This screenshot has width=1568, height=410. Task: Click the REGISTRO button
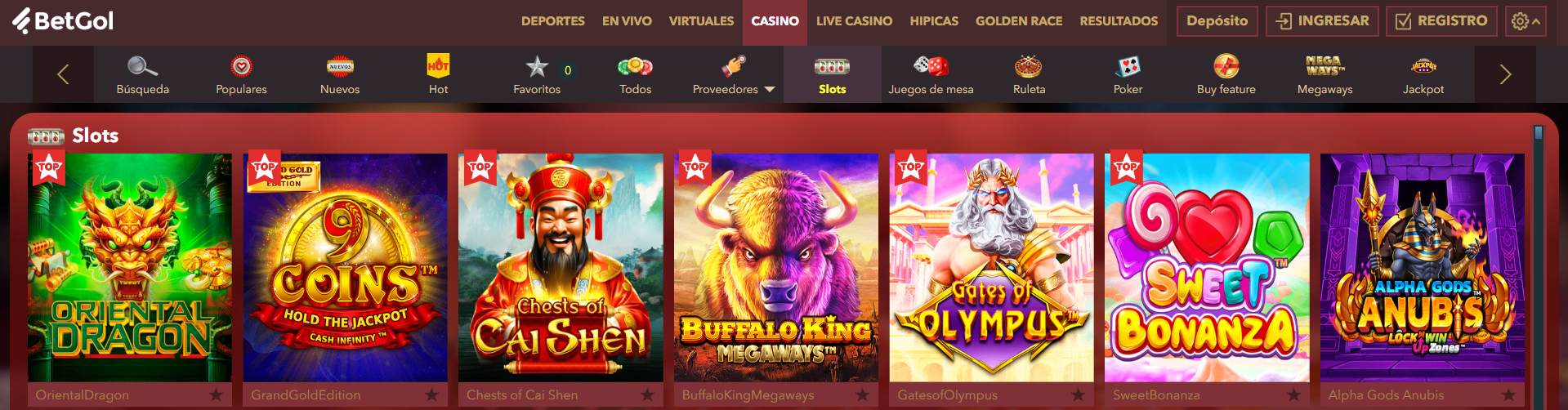click(1442, 21)
